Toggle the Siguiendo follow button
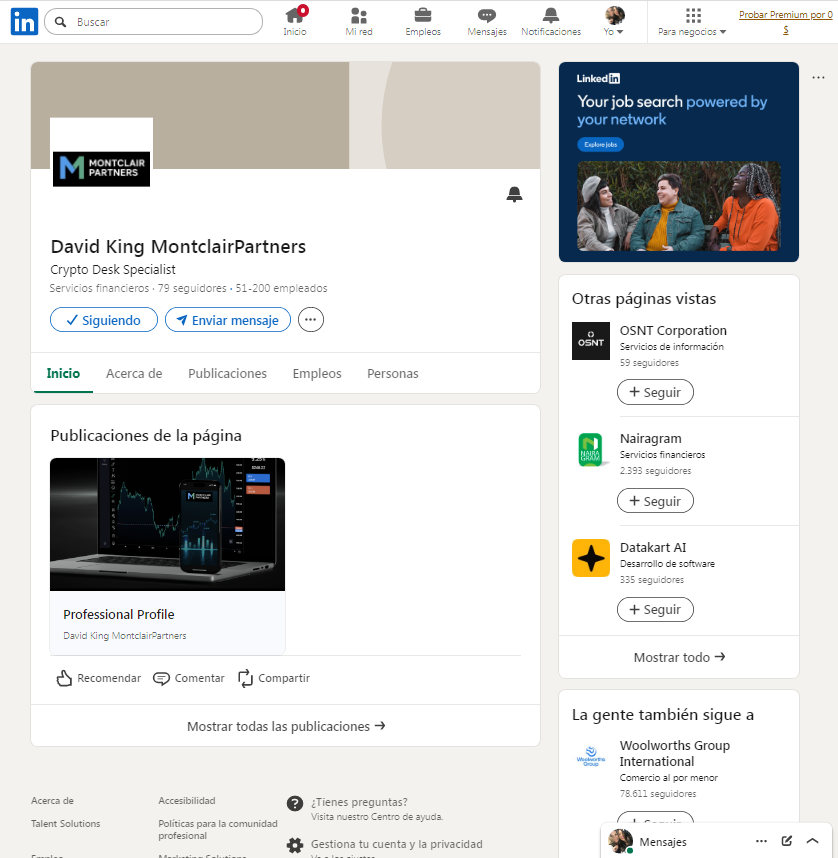The height and width of the screenshot is (858, 838). point(104,320)
